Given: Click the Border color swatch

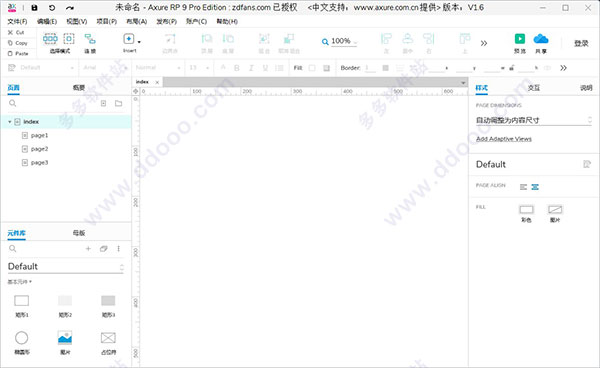Looking at the screenshot, I should coord(385,68).
